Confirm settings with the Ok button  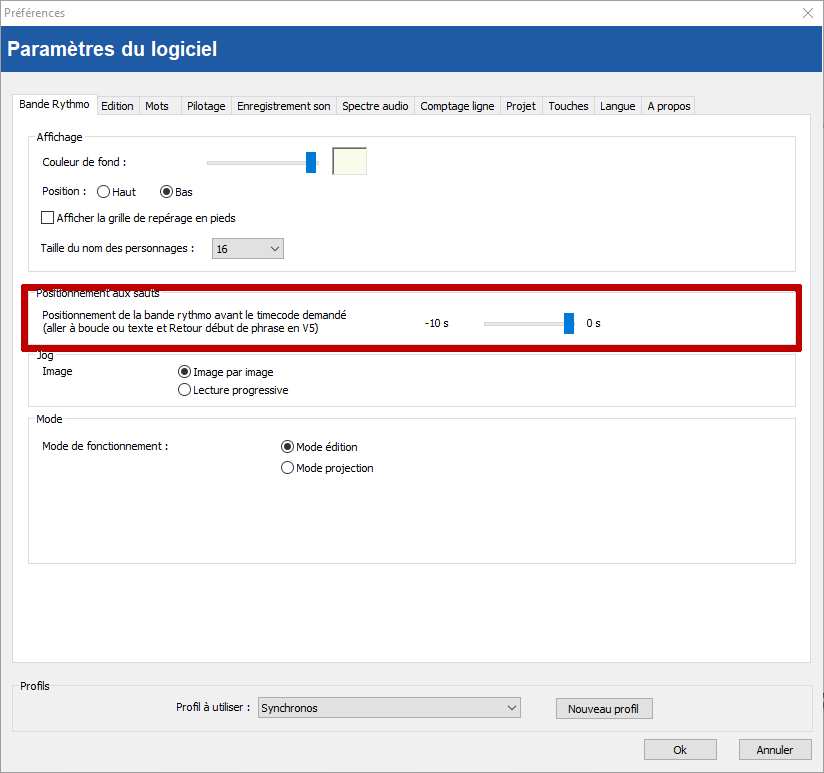(x=680, y=750)
